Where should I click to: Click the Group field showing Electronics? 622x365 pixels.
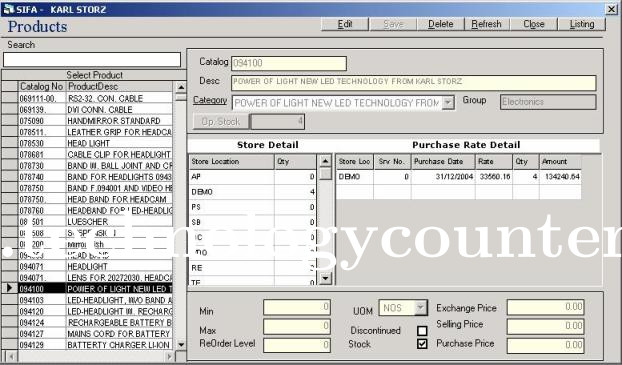point(548,102)
